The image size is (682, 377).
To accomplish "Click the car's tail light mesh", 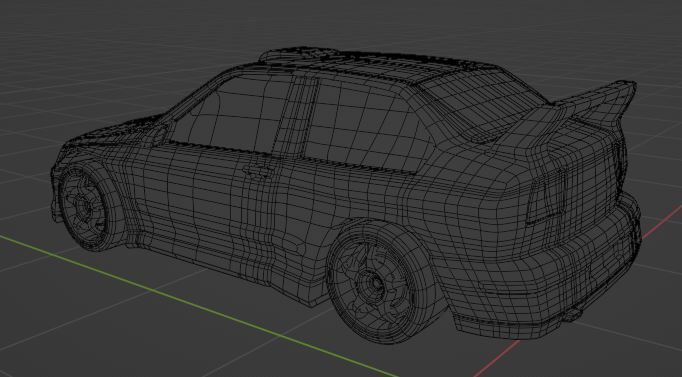I will pyautogui.click(x=547, y=196).
